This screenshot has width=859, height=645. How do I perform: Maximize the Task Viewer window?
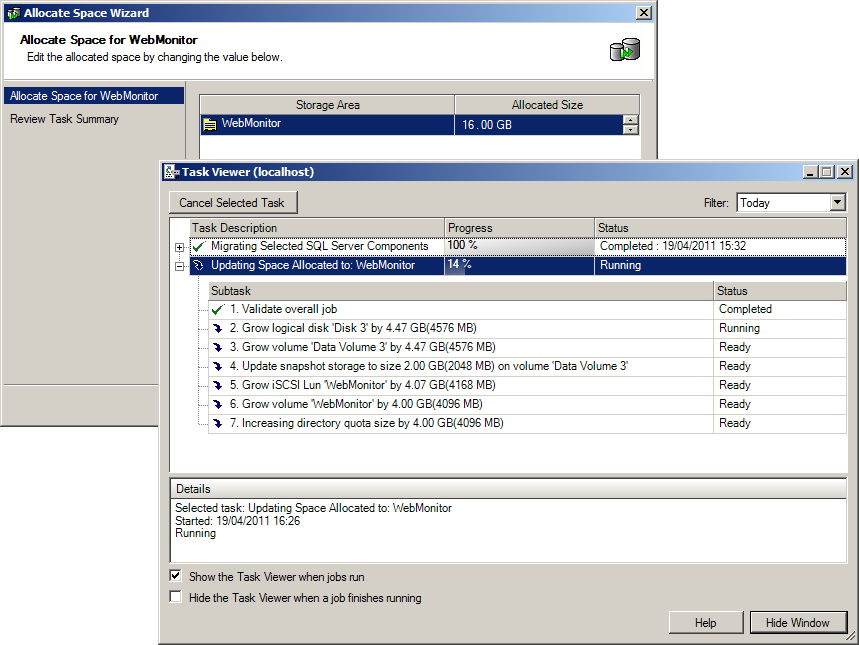(x=827, y=172)
